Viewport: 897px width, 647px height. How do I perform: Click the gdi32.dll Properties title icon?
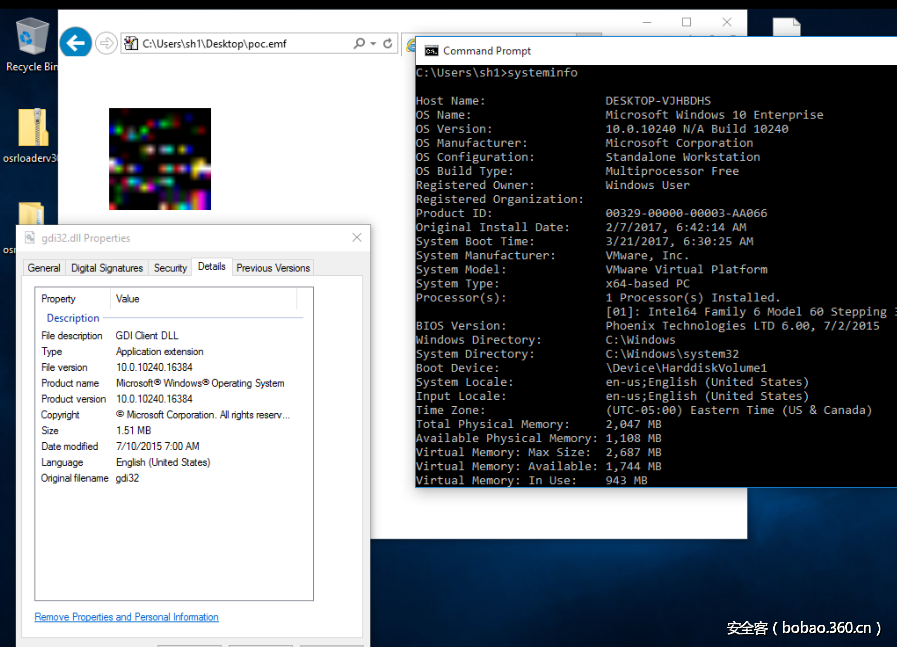(31, 238)
